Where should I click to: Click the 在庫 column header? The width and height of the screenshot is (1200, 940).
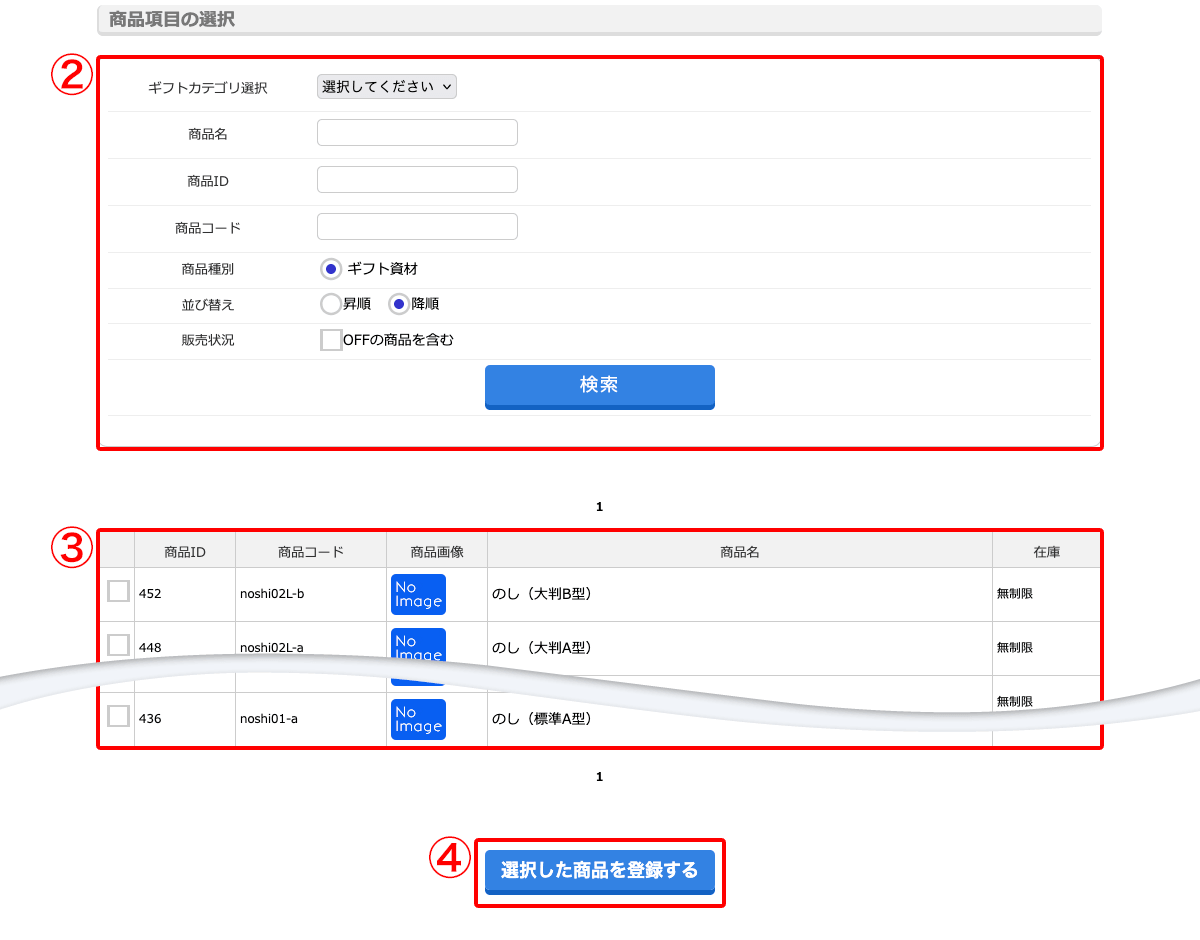click(x=1046, y=552)
